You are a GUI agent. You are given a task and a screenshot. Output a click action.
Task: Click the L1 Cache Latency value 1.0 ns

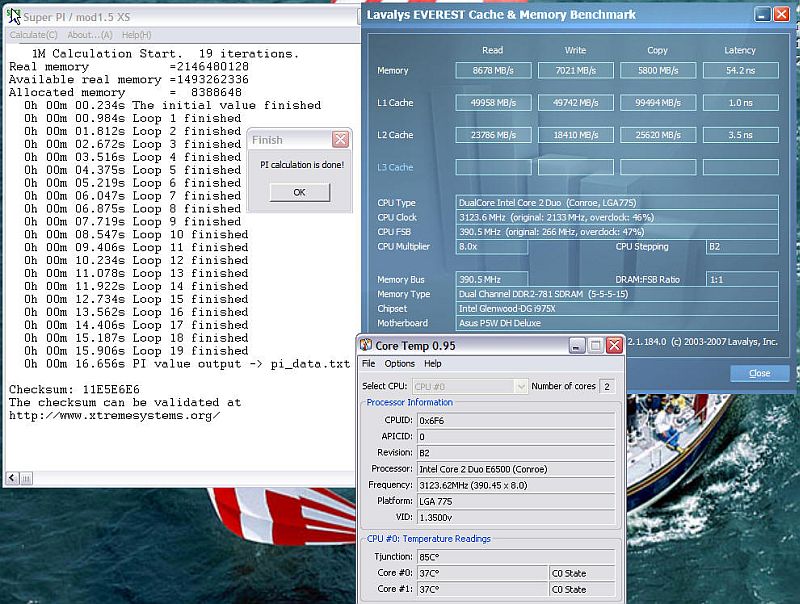(741, 103)
